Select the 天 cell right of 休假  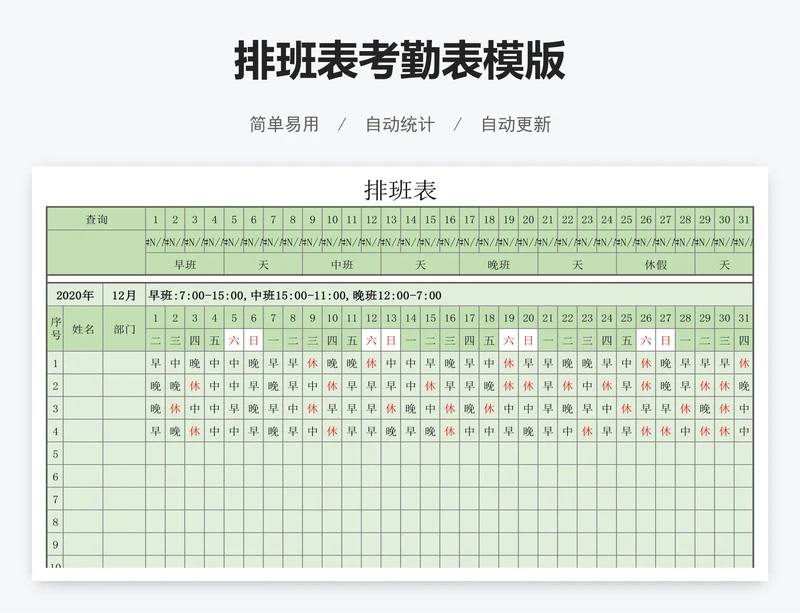click(x=724, y=264)
